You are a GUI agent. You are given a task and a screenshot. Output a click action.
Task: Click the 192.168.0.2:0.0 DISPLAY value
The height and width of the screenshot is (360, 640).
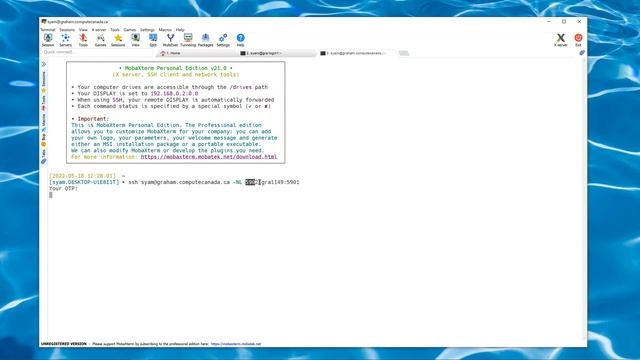tap(174, 93)
